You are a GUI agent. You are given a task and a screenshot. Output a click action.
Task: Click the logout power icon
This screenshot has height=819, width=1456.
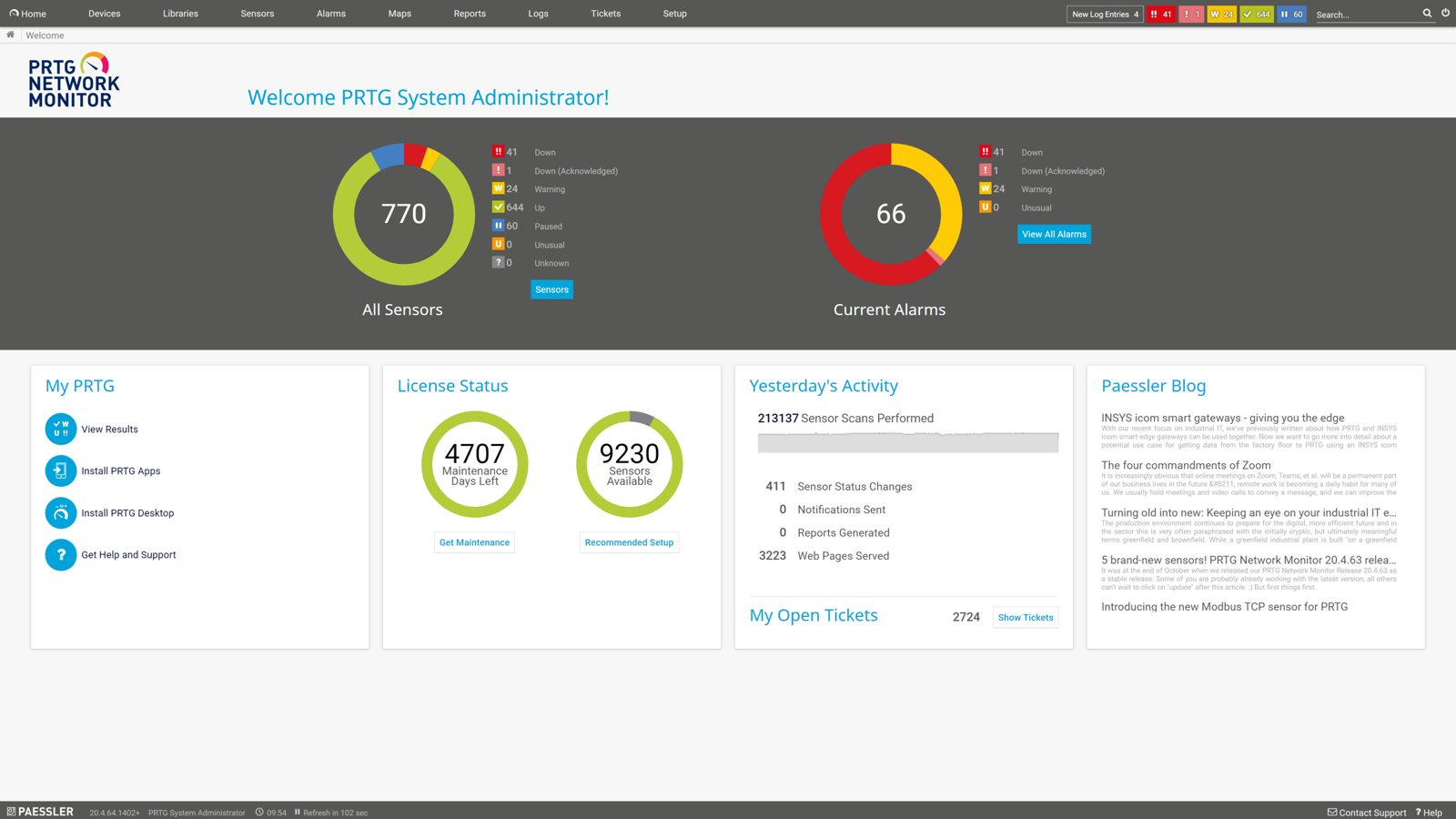tap(1445, 14)
